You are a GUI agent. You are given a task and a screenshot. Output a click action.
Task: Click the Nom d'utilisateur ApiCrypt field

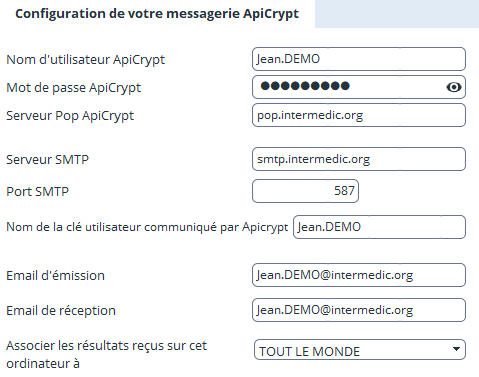(359, 59)
